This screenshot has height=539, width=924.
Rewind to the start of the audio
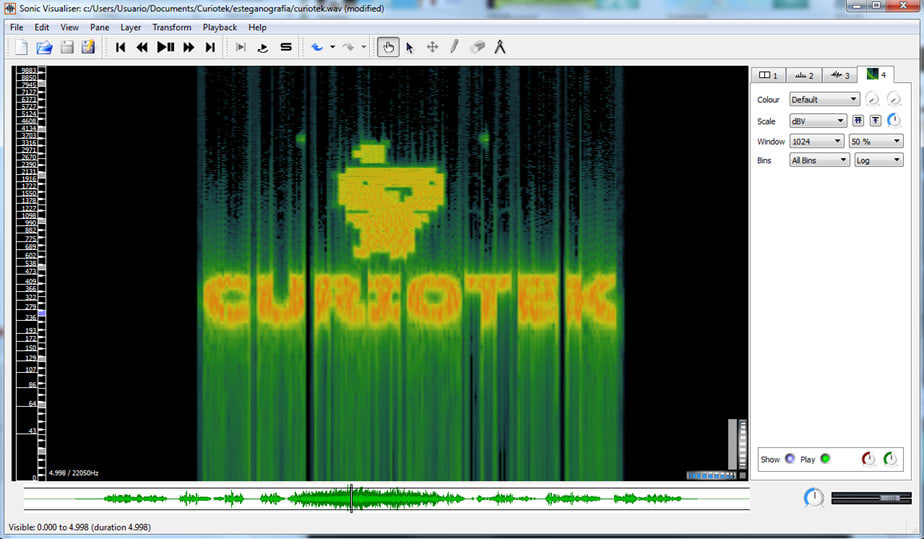click(120, 47)
